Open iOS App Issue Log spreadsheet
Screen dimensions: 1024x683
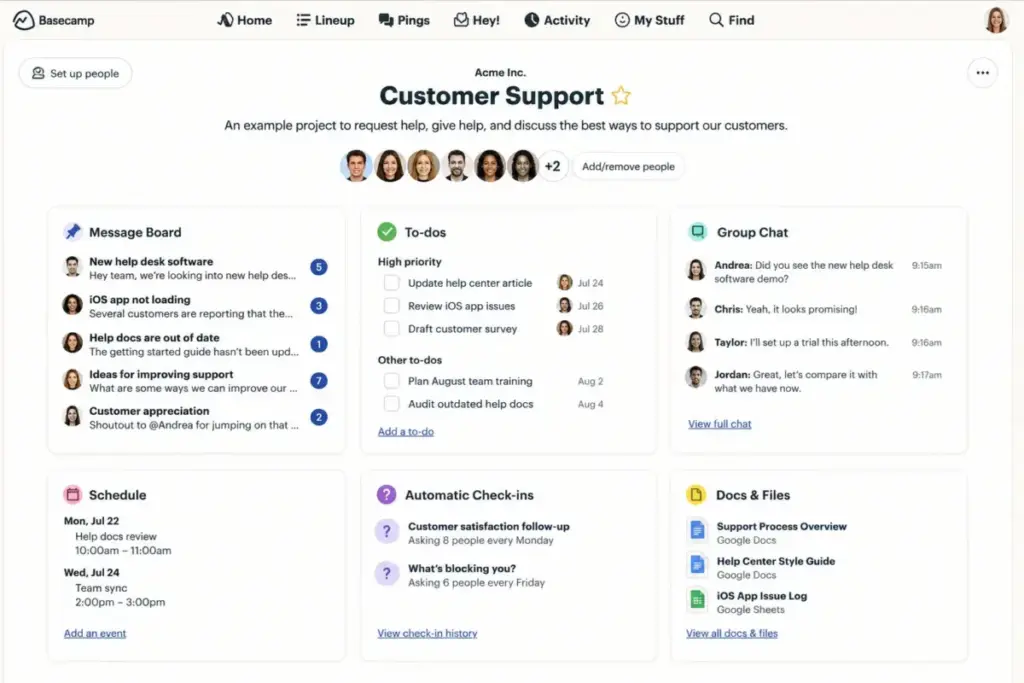(761, 596)
